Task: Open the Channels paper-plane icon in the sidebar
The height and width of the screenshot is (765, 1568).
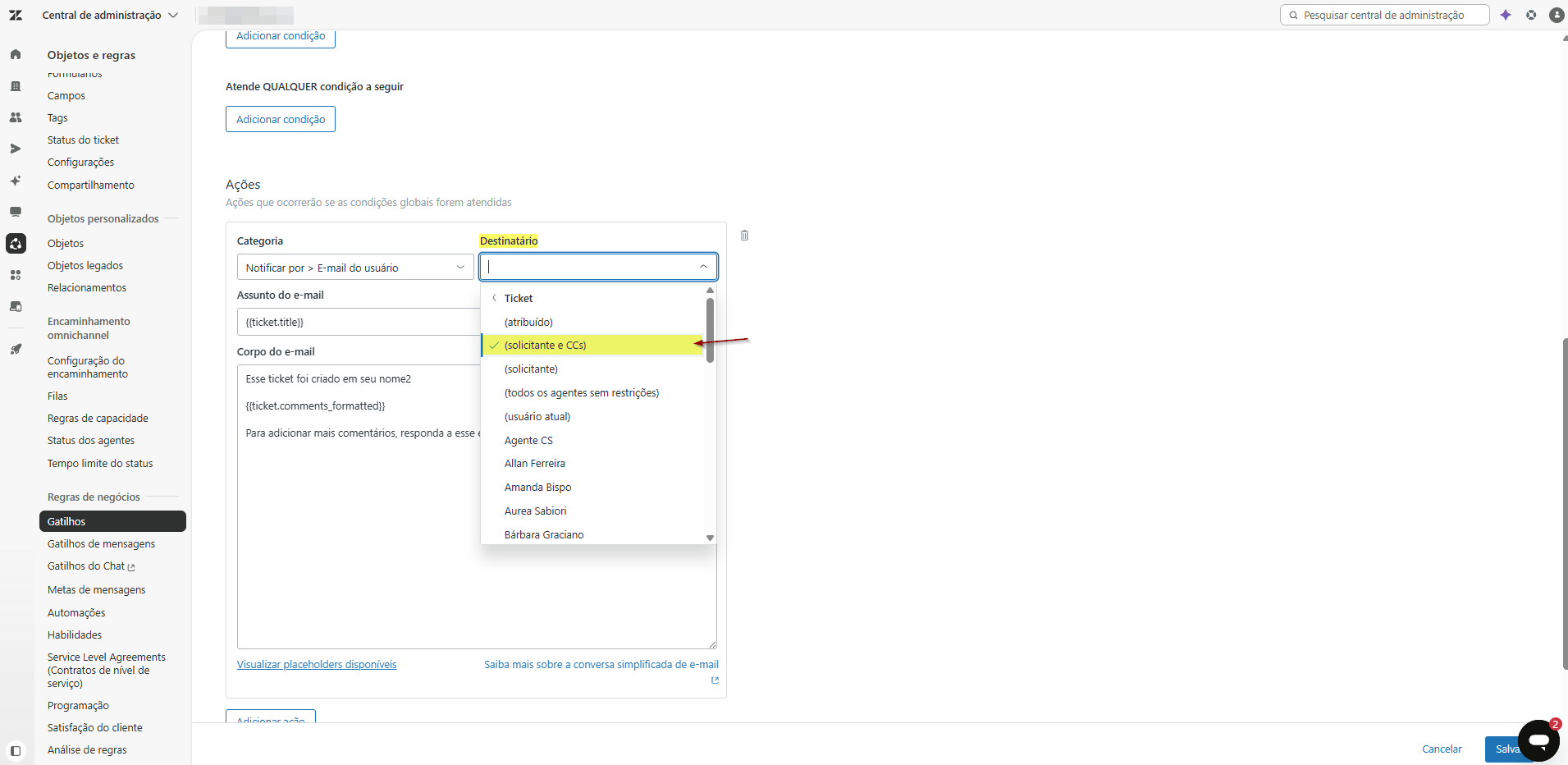Action: [16, 149]
